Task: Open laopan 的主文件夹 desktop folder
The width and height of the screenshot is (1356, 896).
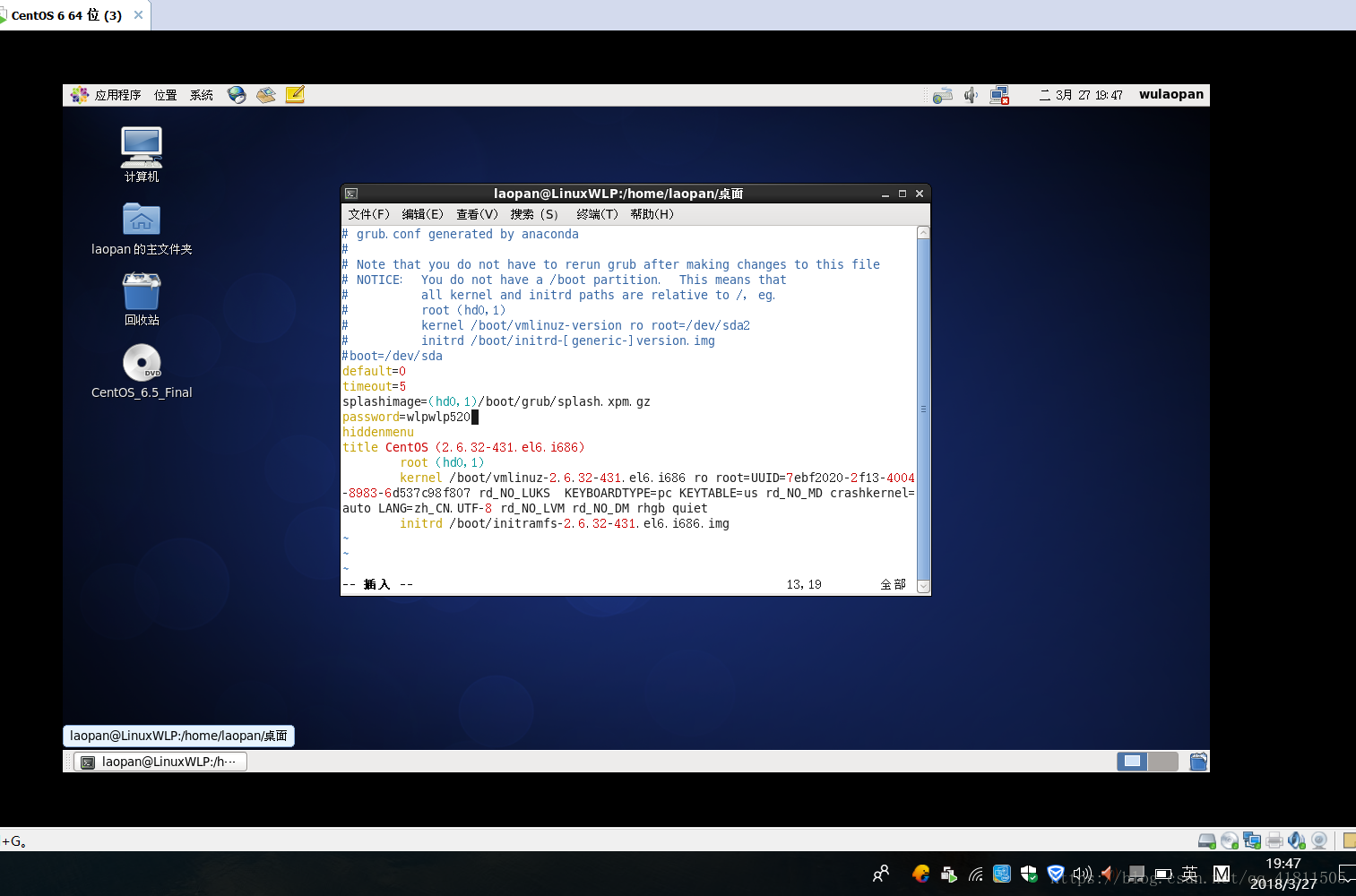Action: pyautogui.click(x=142, y=229)
